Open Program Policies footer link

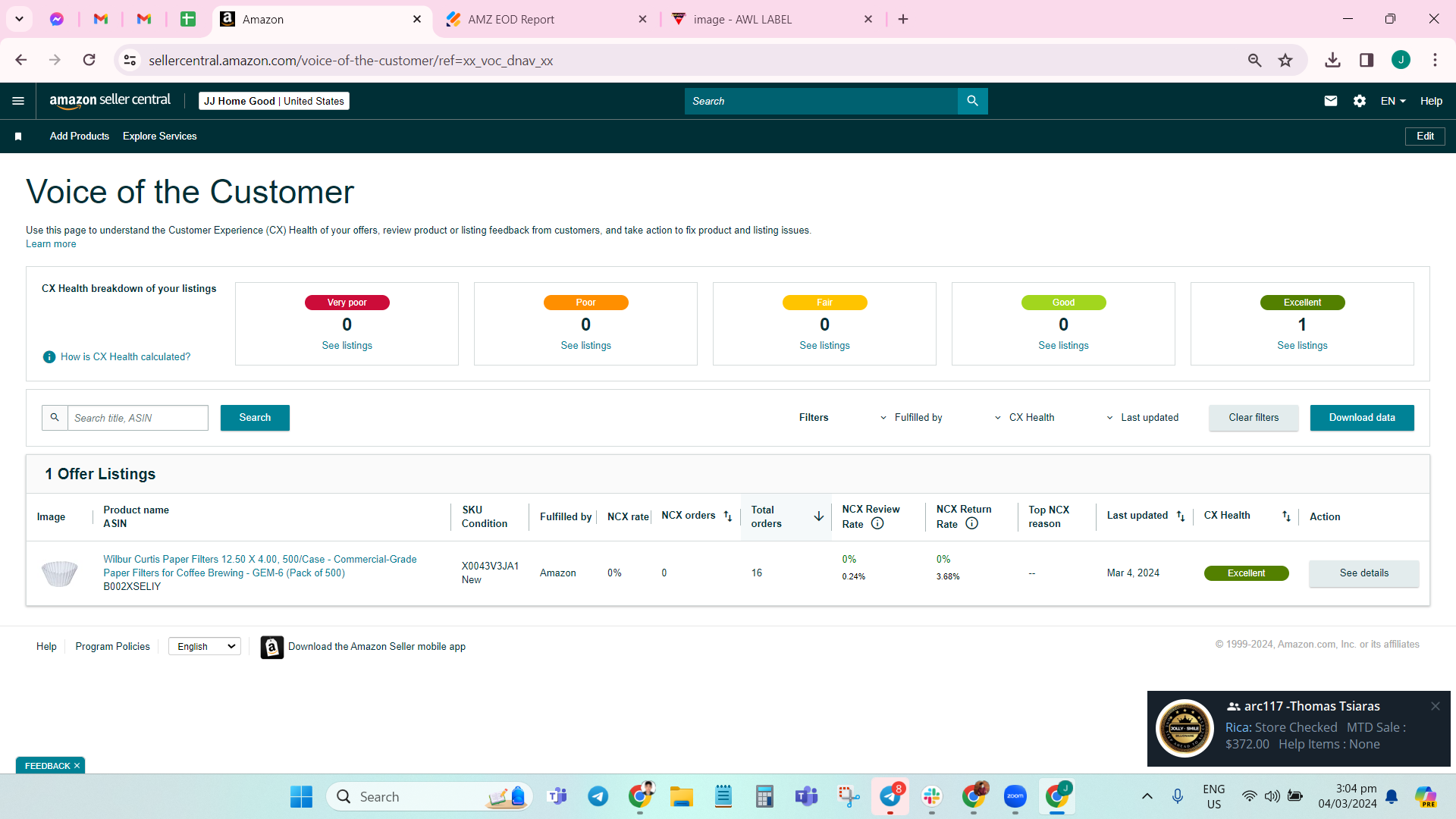point(112,647)
